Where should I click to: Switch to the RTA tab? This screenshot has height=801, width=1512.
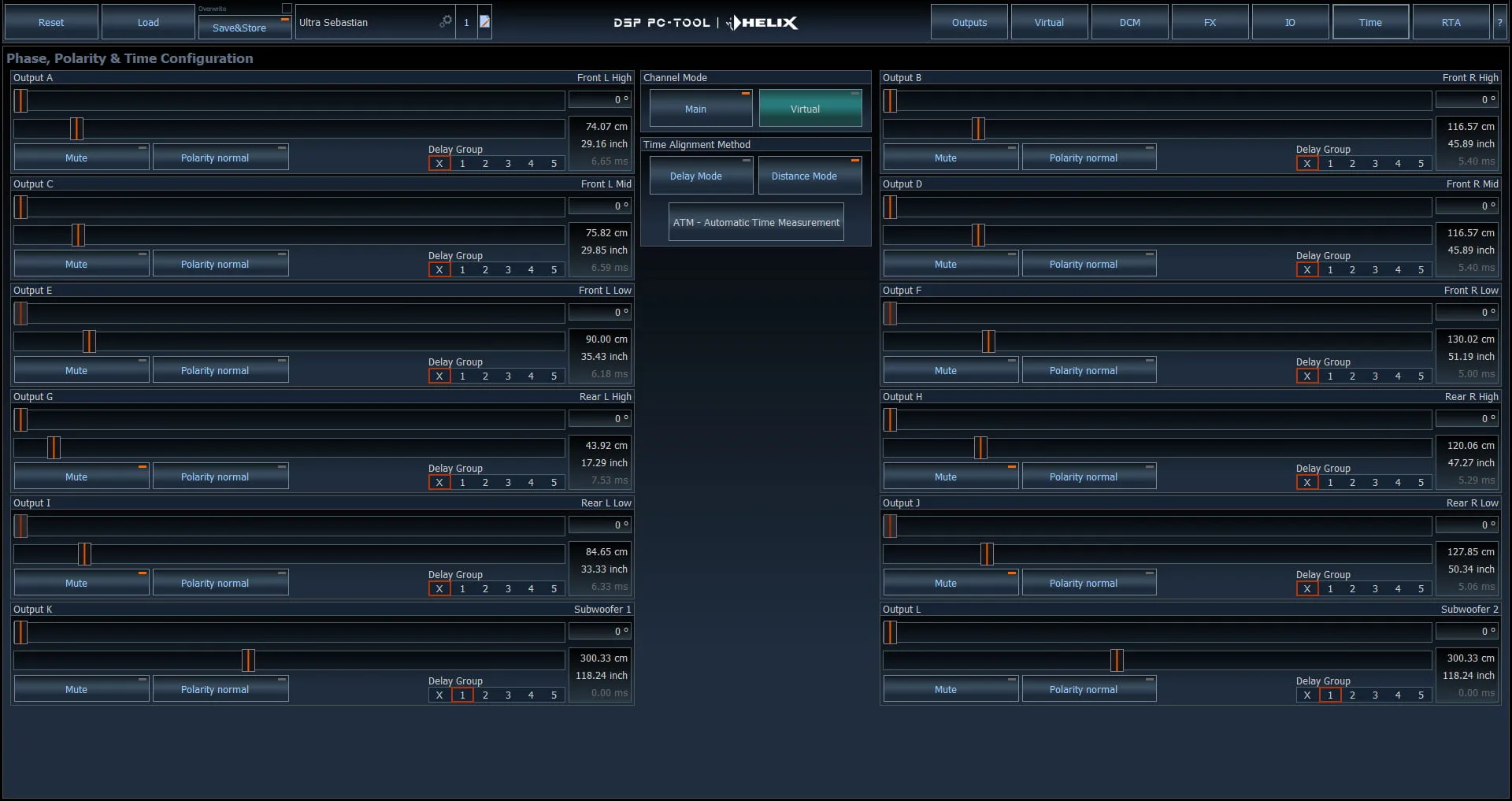click(x=1451, y=23)
